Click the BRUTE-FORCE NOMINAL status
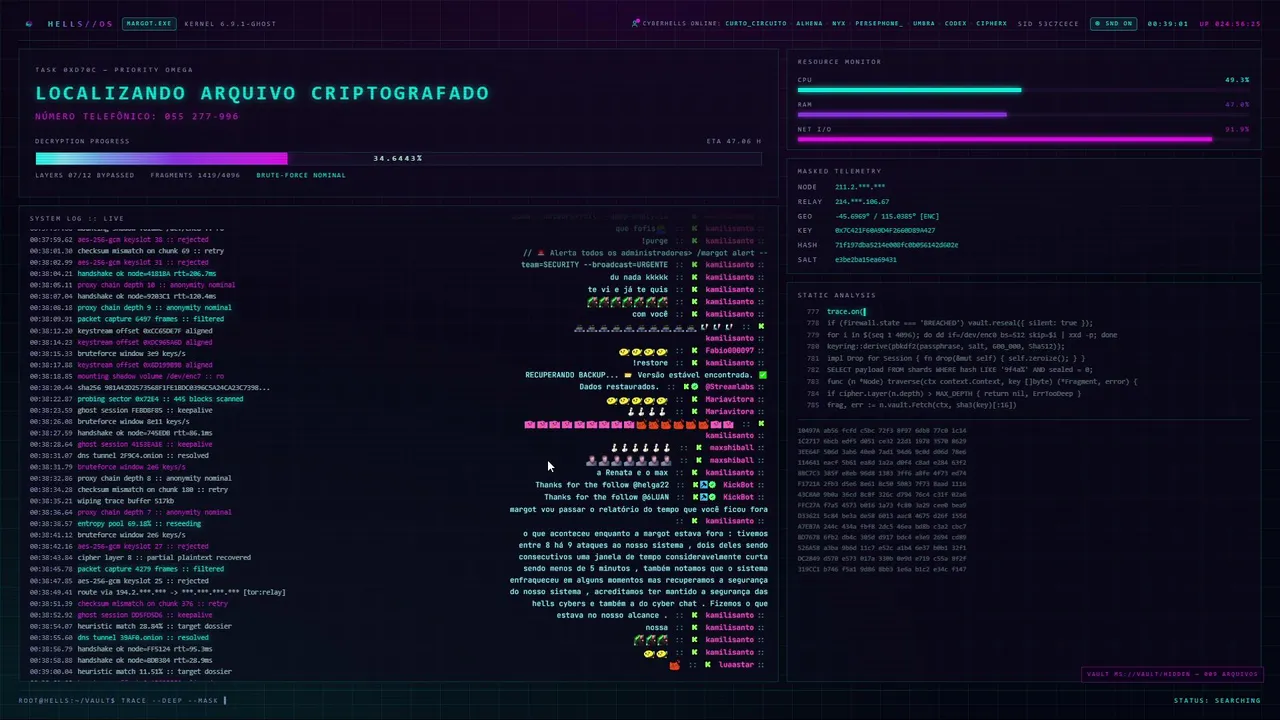 point(301,175)
